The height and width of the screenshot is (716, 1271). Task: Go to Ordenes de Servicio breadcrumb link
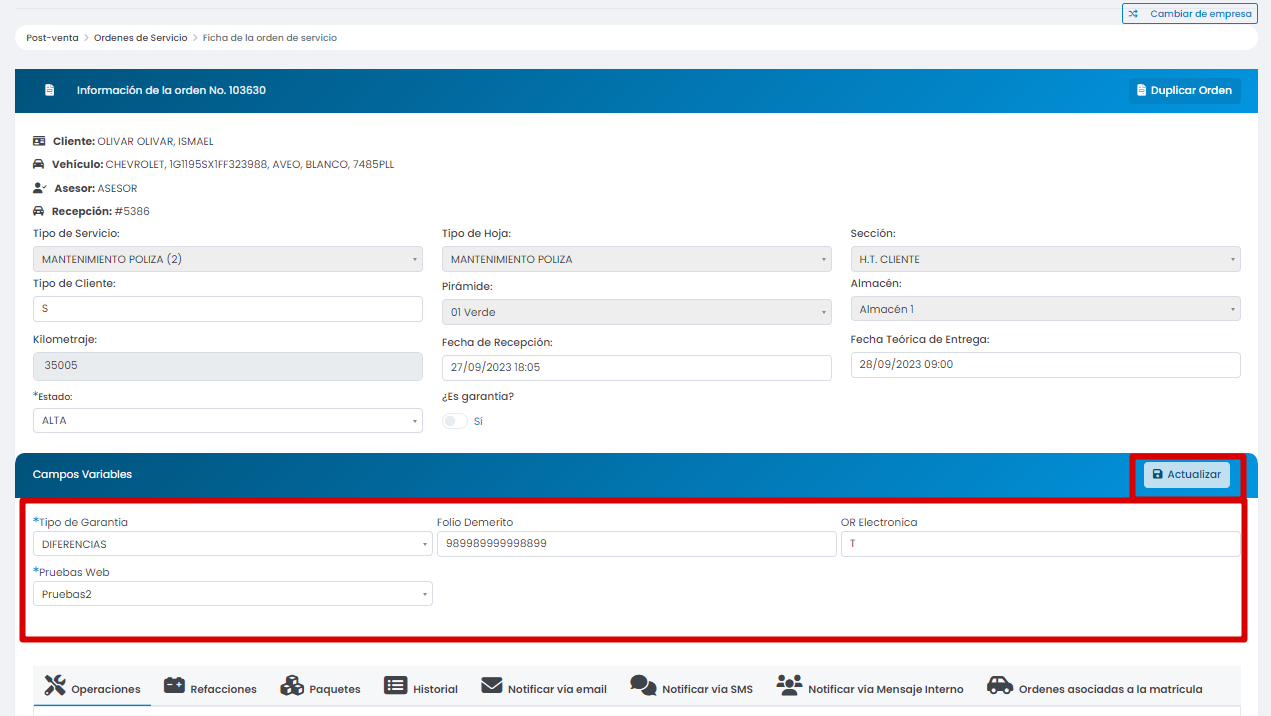(x=141, y=38)
